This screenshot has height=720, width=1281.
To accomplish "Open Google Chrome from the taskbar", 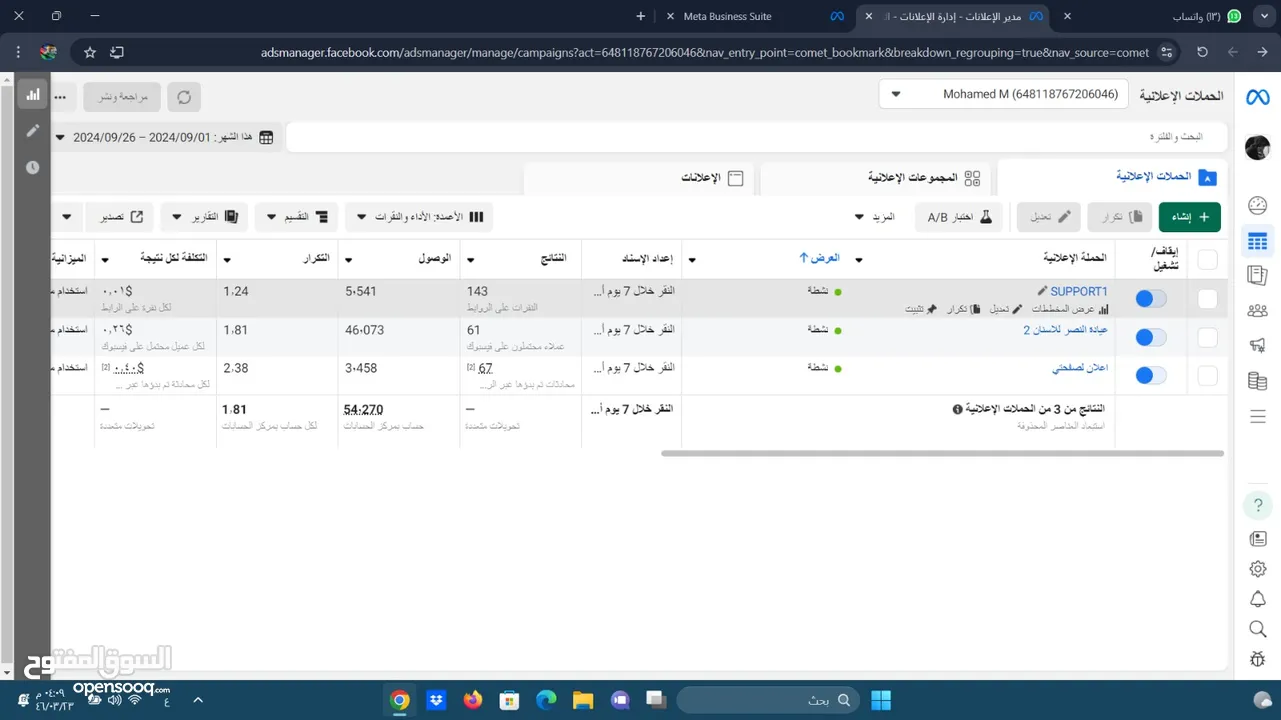I will coord(400,700).
